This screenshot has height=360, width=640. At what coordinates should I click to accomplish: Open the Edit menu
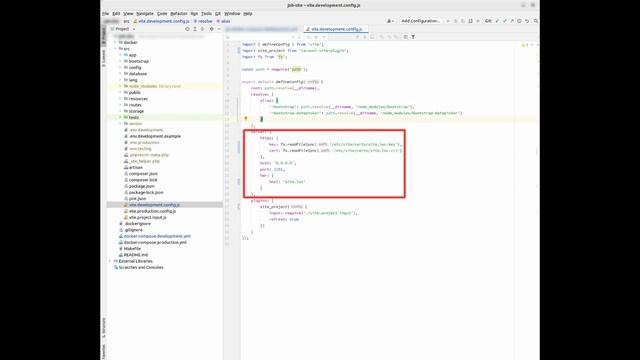[116, 13]
